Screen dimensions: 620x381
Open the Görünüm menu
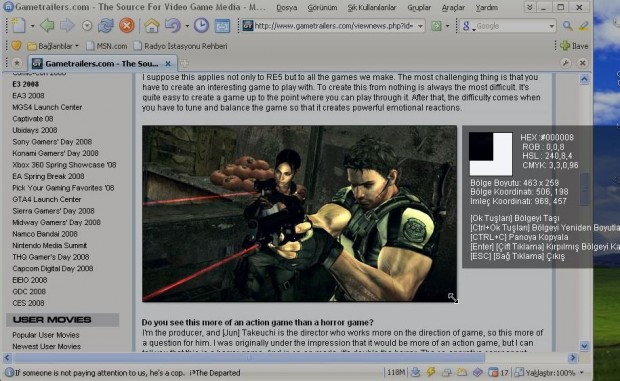tap(322, 8)
